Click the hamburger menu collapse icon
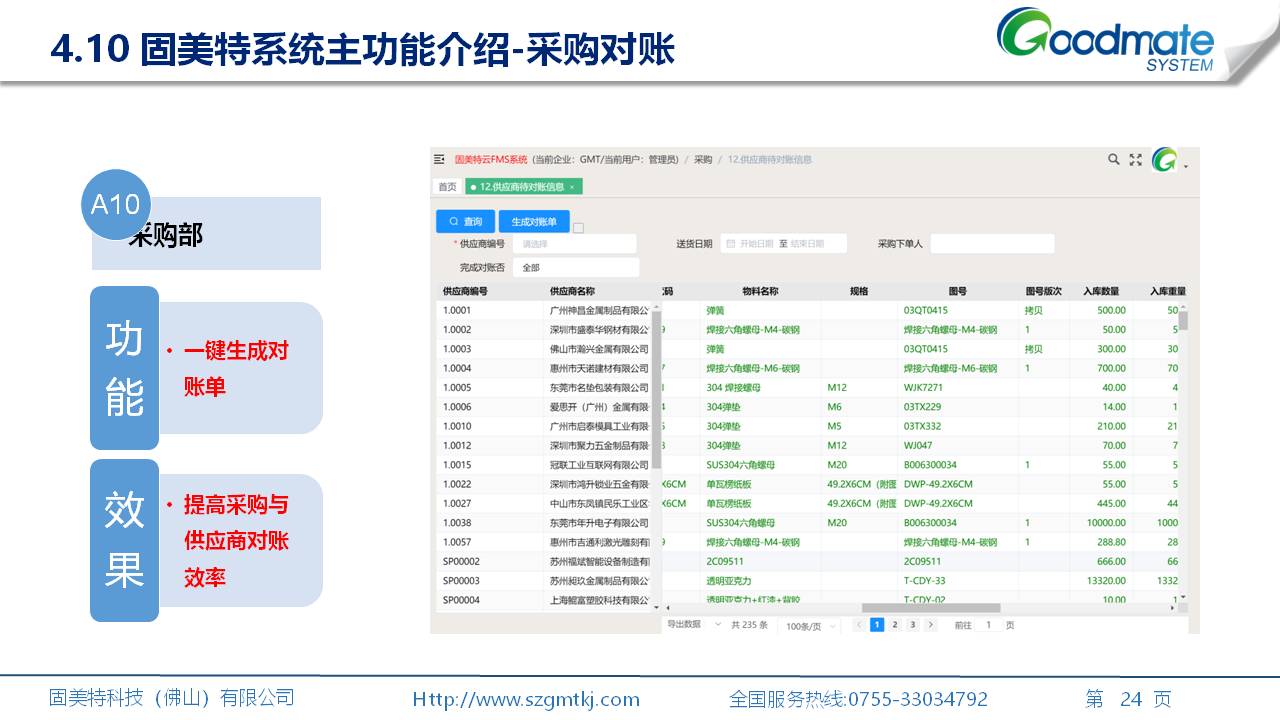The width and height of the screenshot is (1280, 720). point(439,159)
